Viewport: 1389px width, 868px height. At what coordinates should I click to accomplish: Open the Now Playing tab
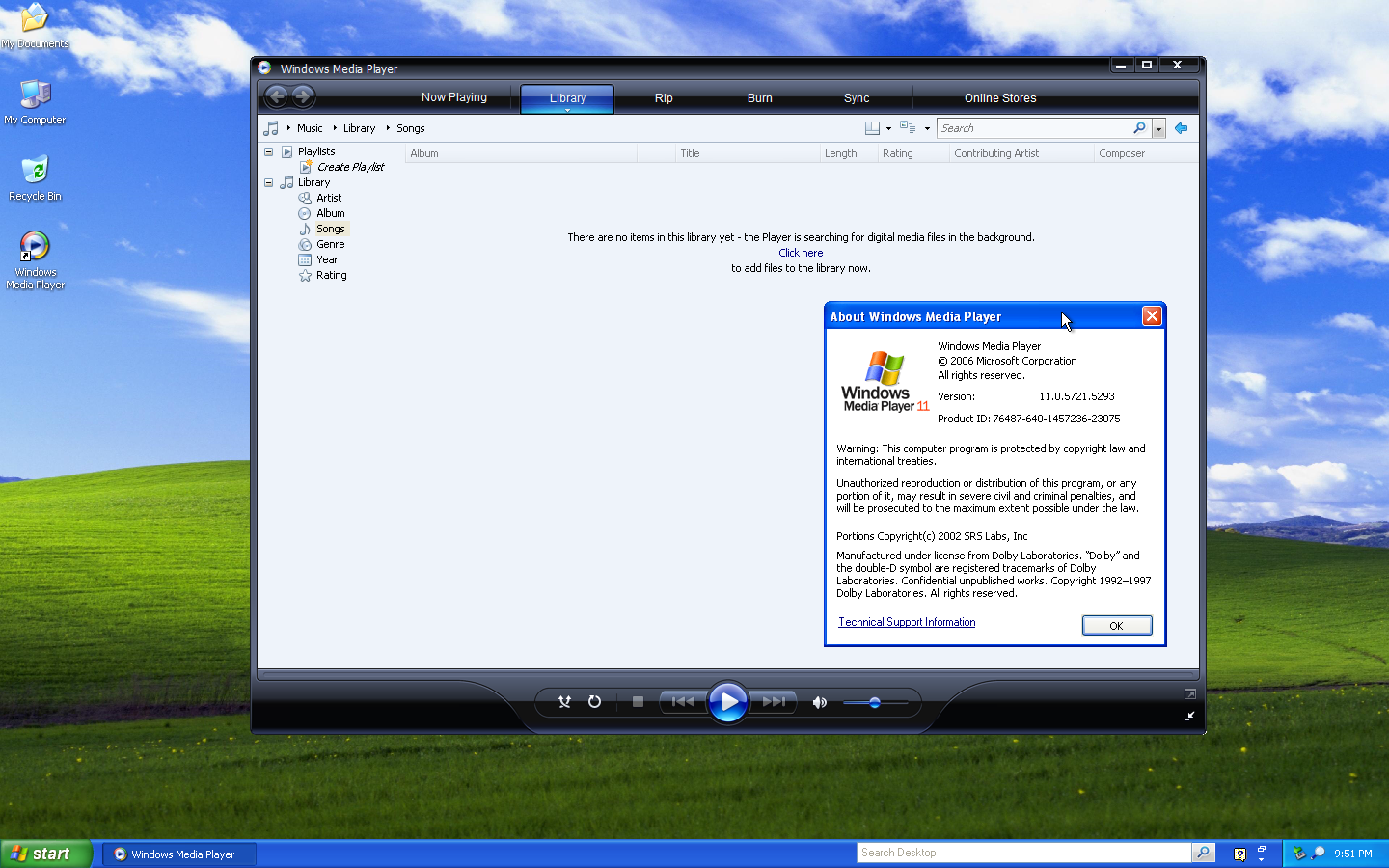point(454,97)
